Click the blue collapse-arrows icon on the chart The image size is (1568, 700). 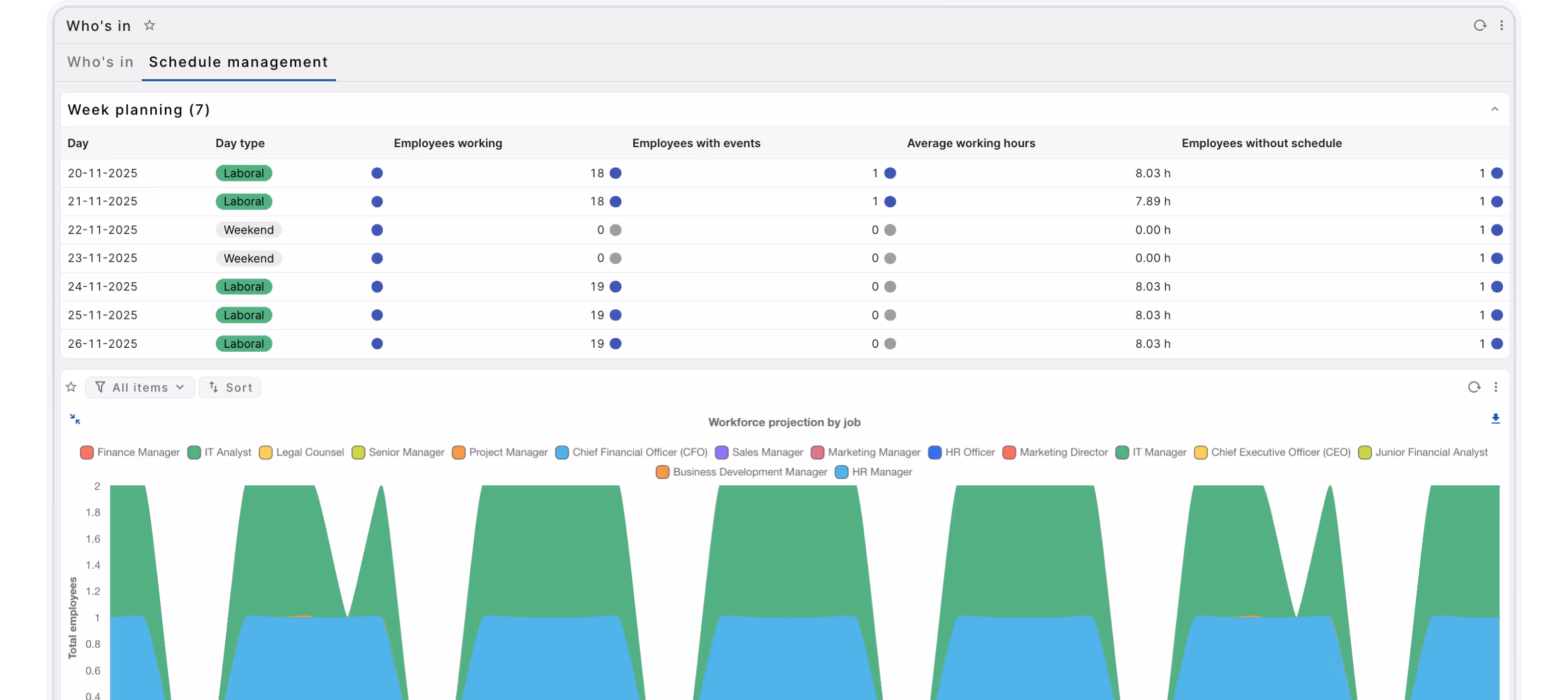[74, 419]
